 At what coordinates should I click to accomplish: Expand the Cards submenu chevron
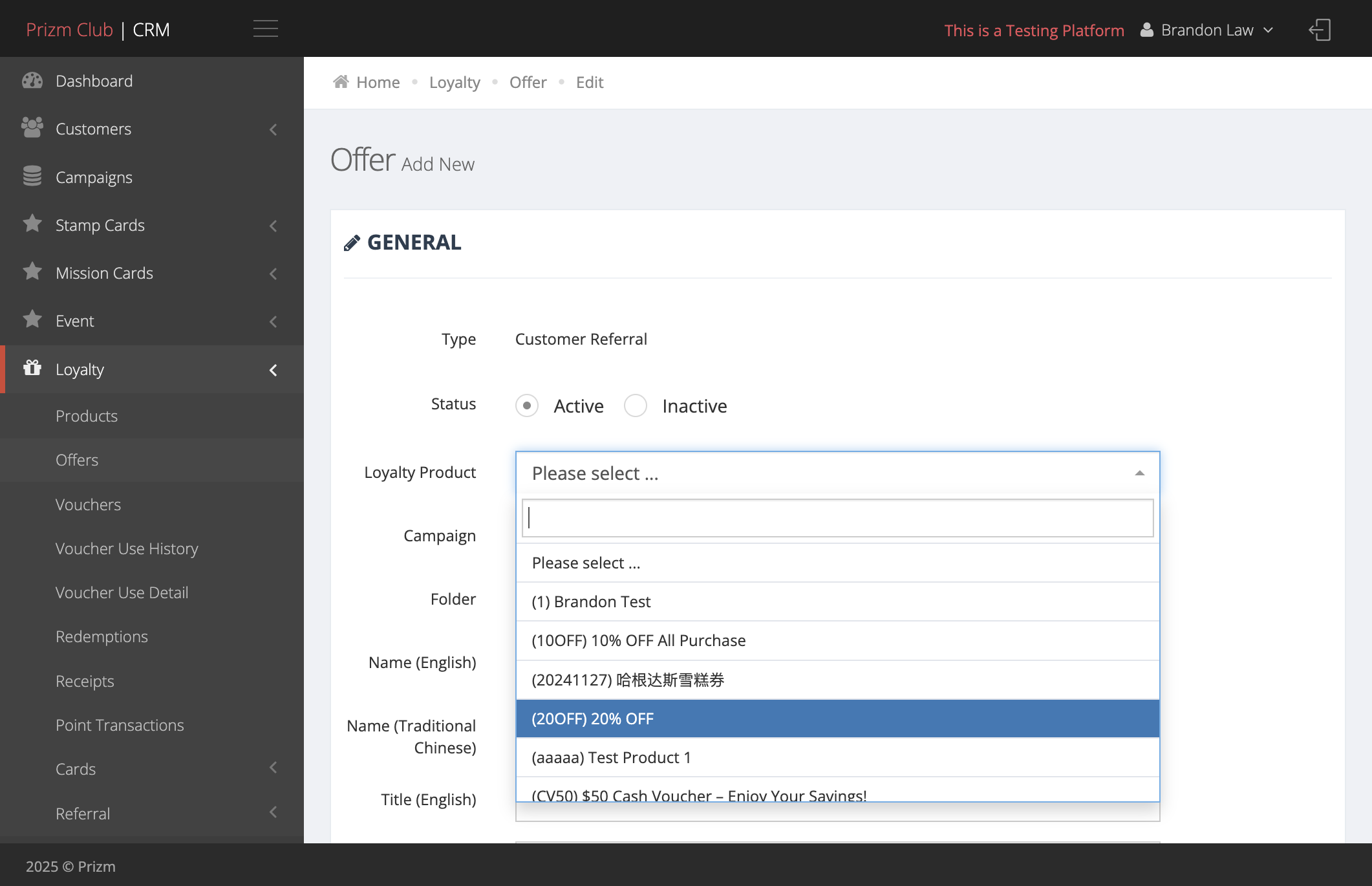tap(273, 768)
